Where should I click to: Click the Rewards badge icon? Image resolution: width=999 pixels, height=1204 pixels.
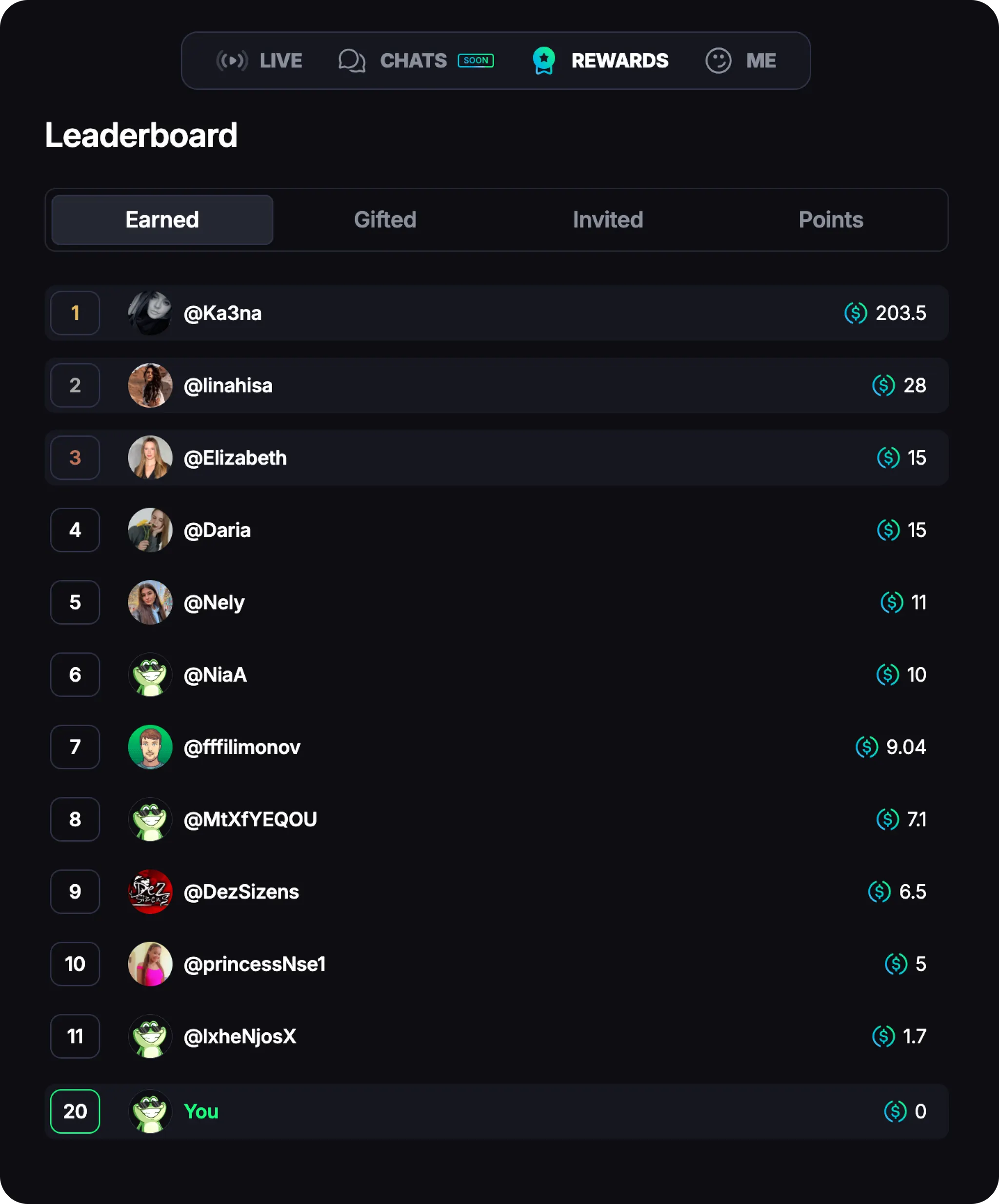coord(544,60)
